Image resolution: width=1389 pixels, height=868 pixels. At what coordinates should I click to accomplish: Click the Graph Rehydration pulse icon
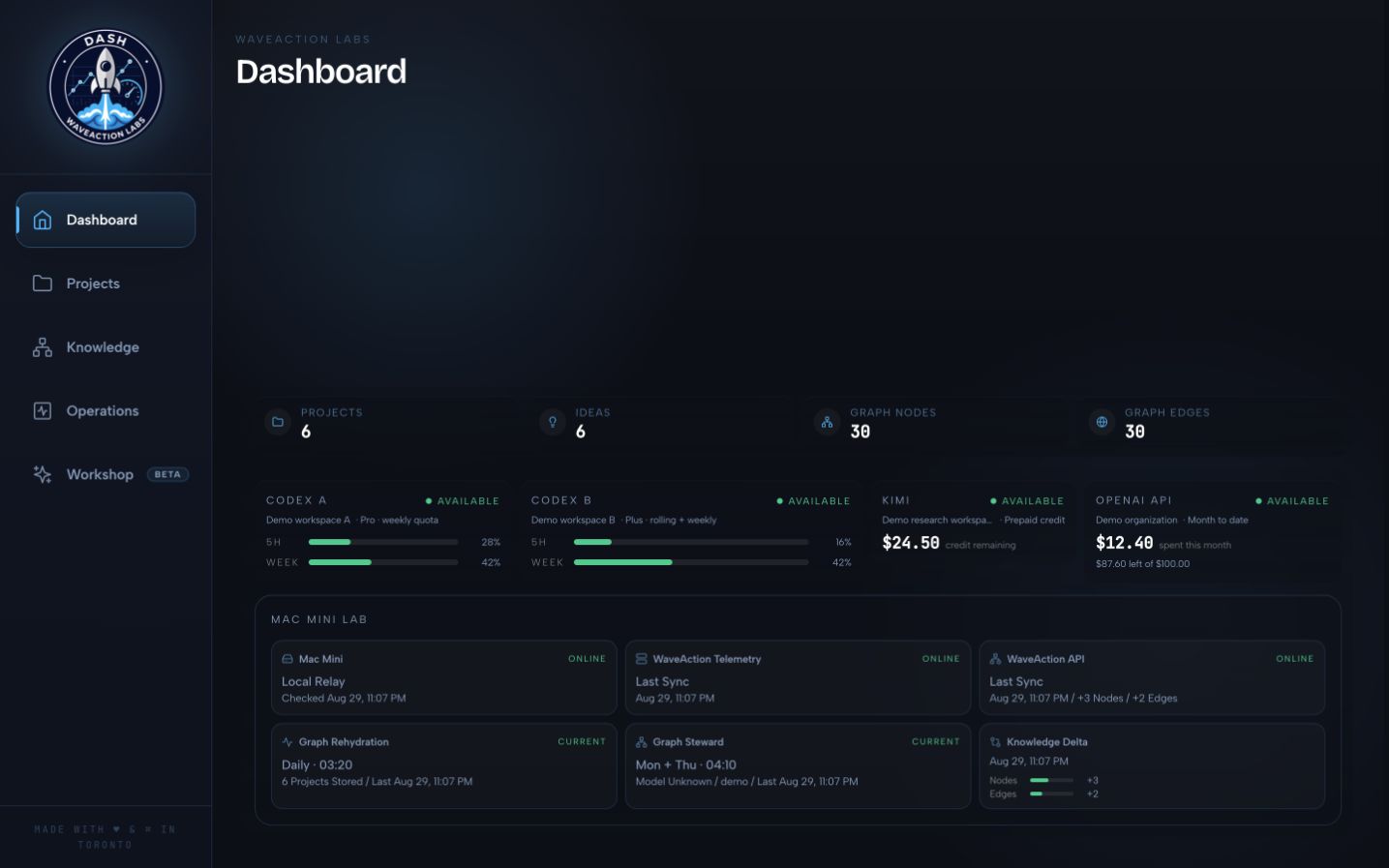[287, 742]
